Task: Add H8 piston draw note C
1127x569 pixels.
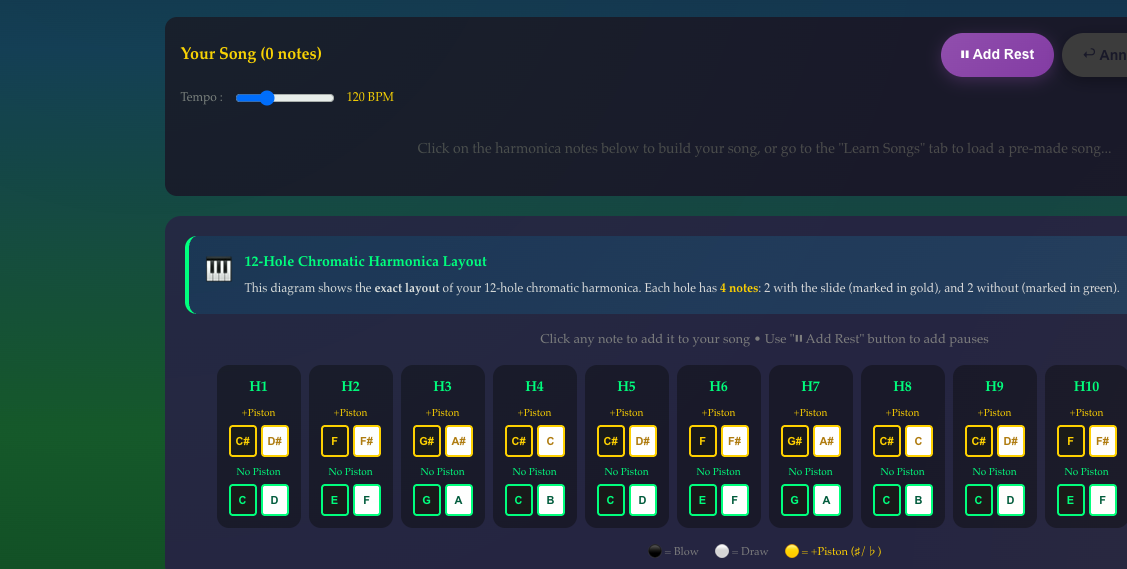Action: [x=919, y=441]
